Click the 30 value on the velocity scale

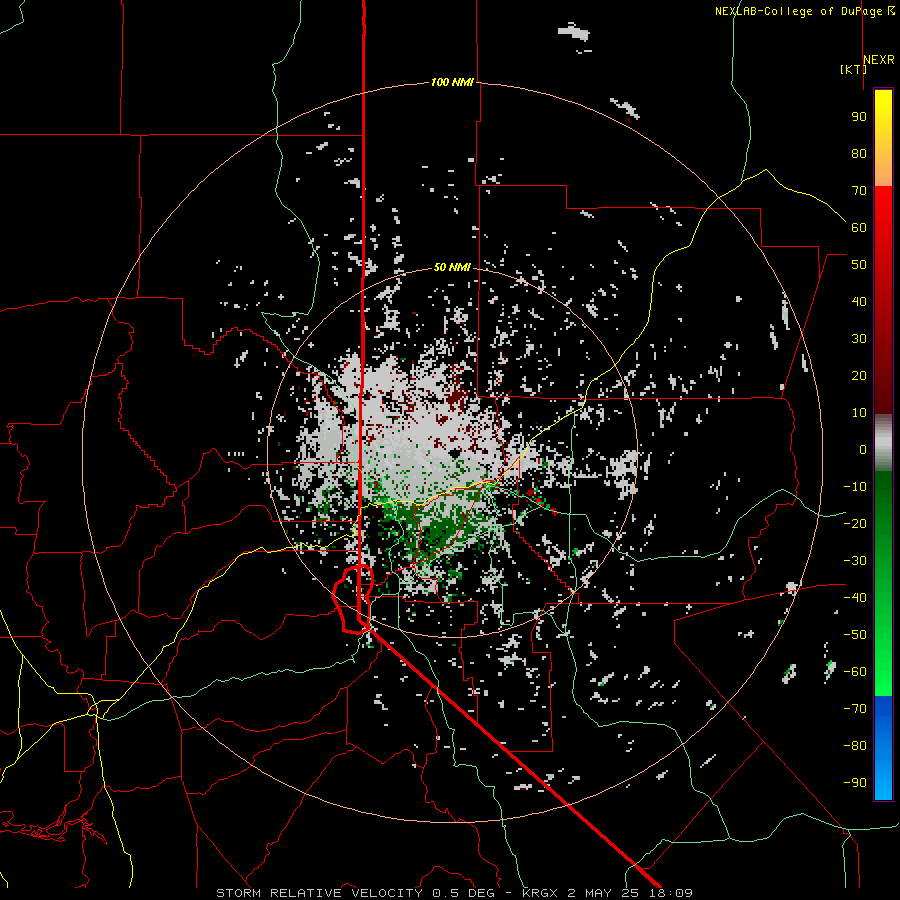[x=859, y=339]
